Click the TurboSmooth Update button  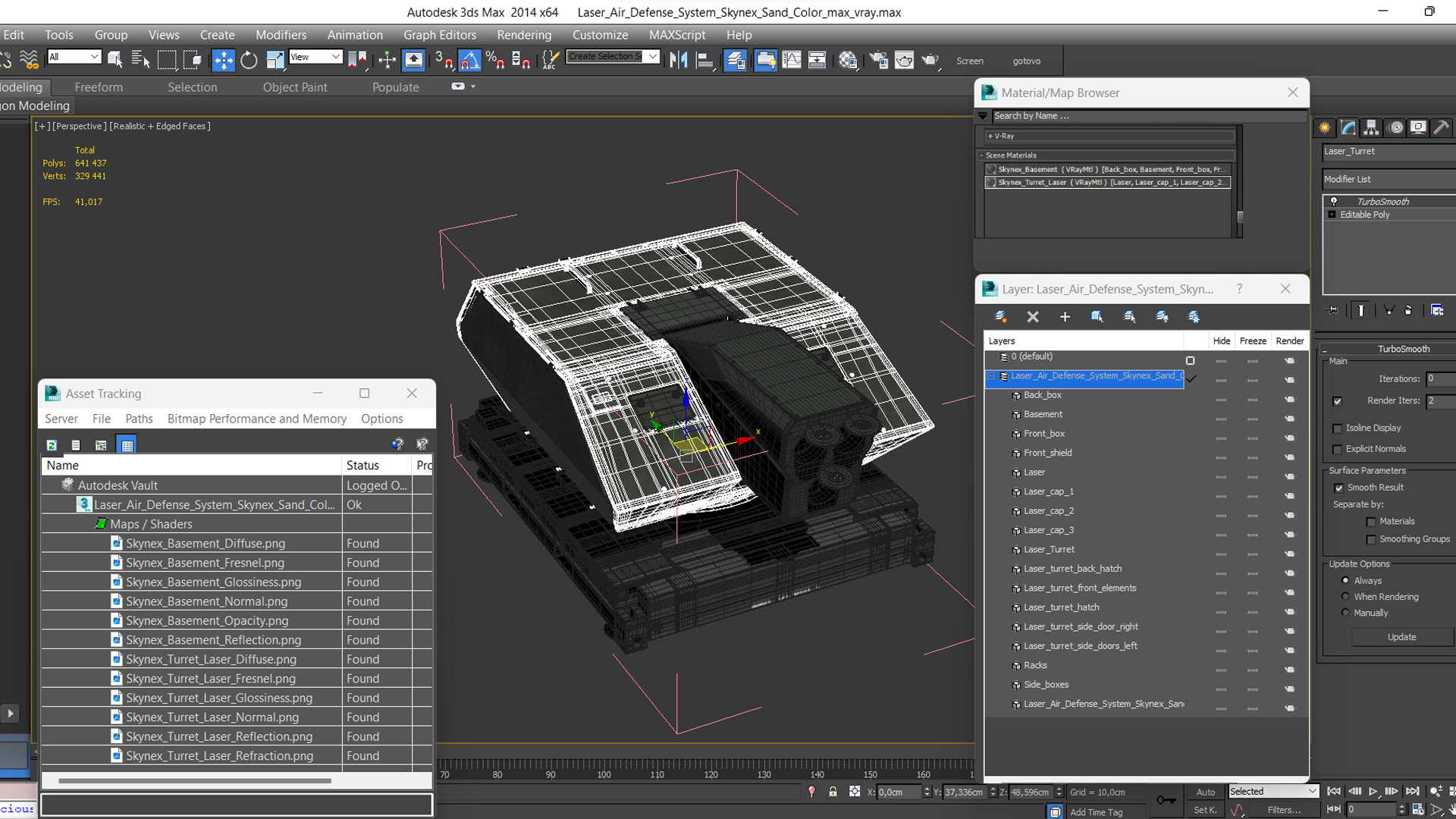coord(1401,637)
